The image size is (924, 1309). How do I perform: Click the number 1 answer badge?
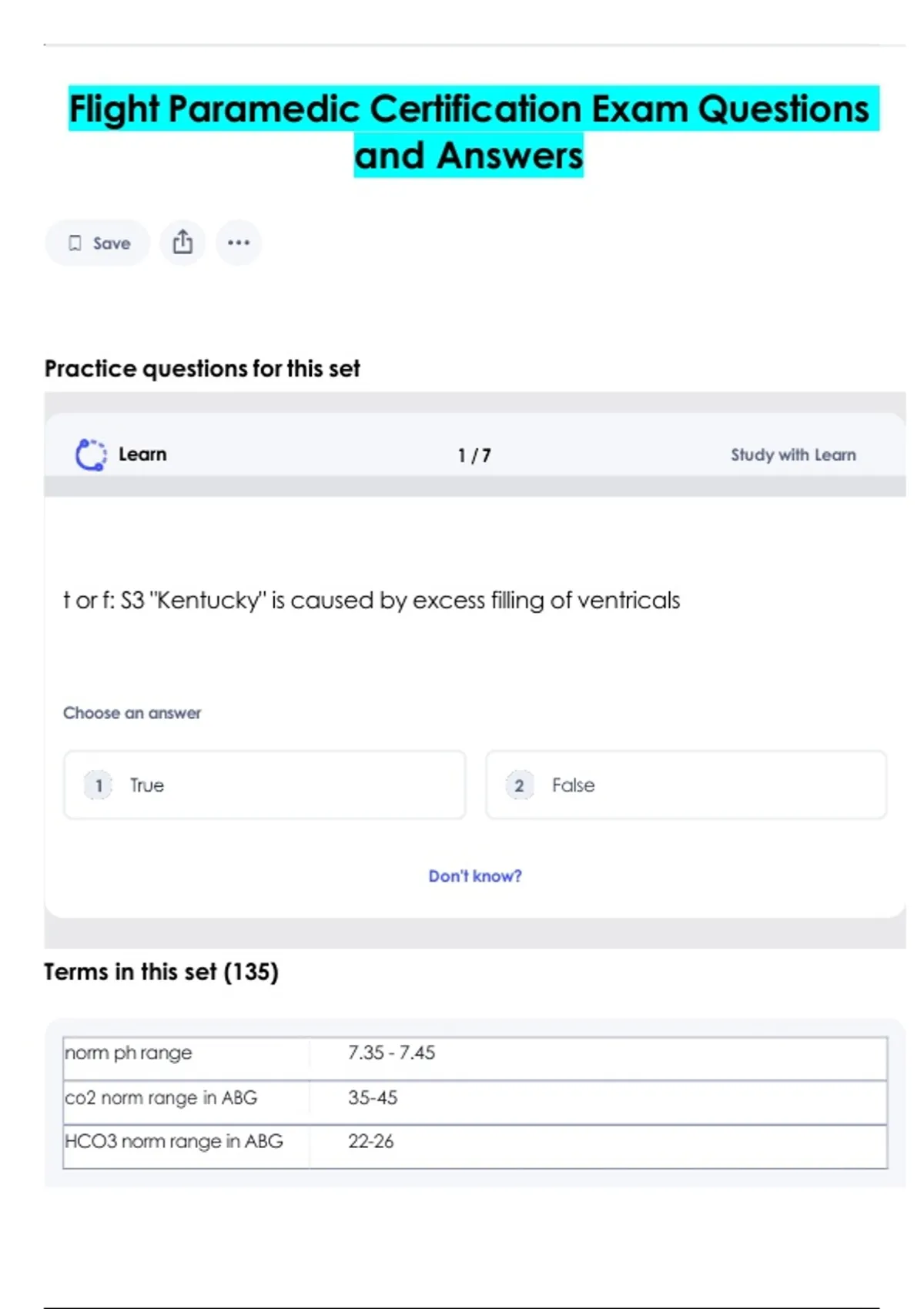point(99,785)
